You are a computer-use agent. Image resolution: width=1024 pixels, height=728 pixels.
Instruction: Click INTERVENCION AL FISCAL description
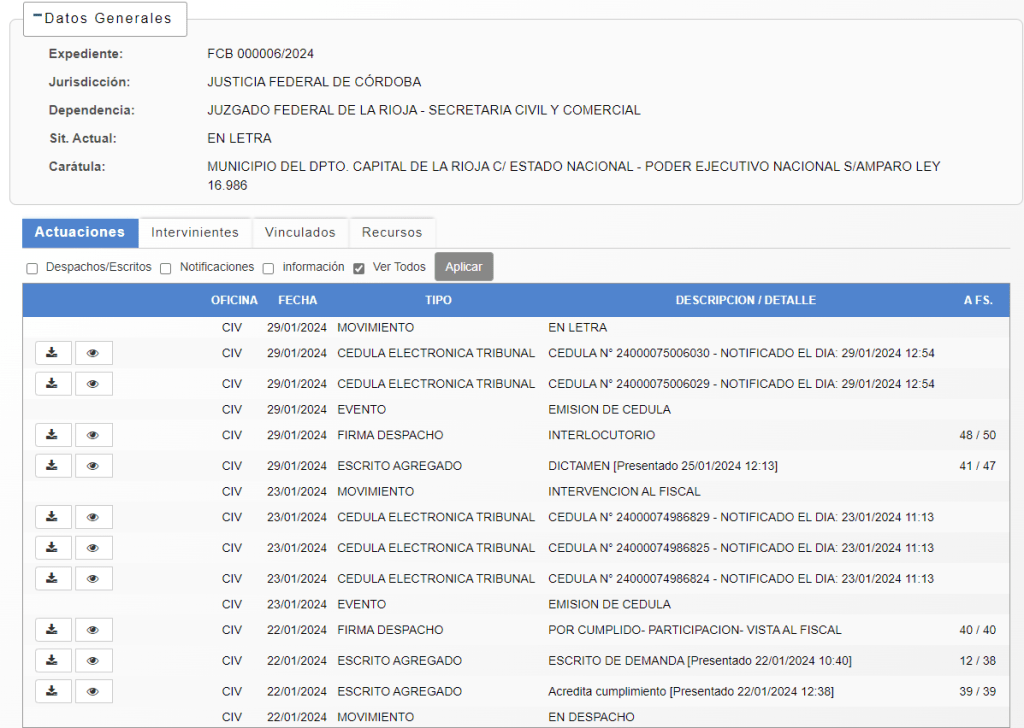pyautogui.click(x=624, y=492)
